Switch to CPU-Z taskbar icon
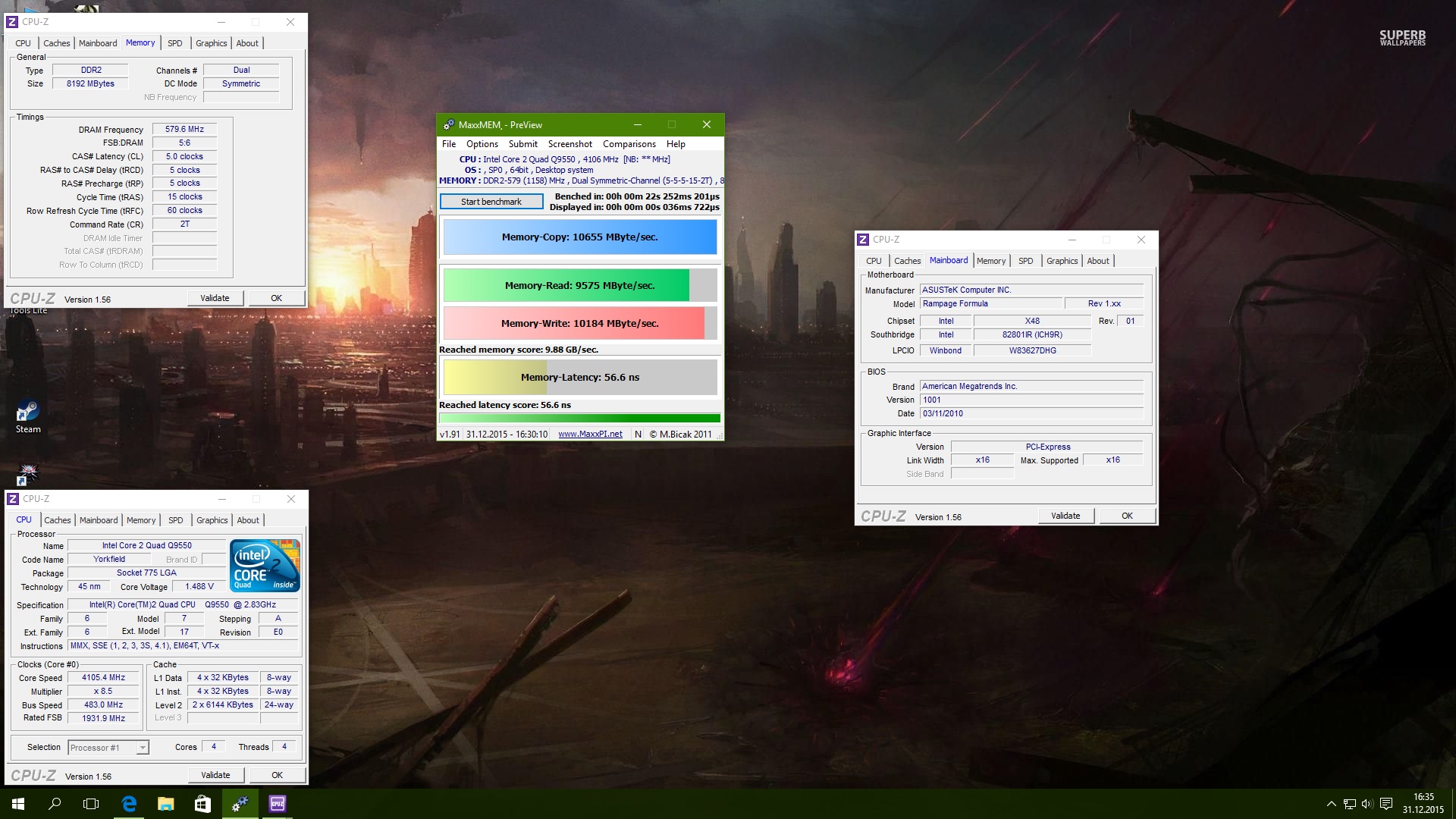The width and height of the screenshot is (1456, 819). (277, 804)
